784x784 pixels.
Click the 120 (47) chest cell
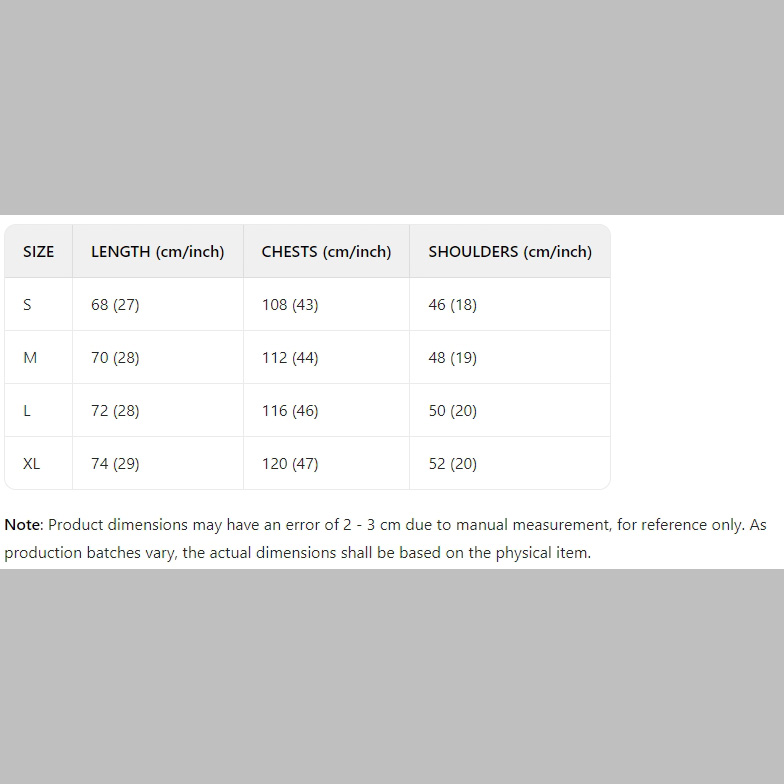click(x=290, y=464)
